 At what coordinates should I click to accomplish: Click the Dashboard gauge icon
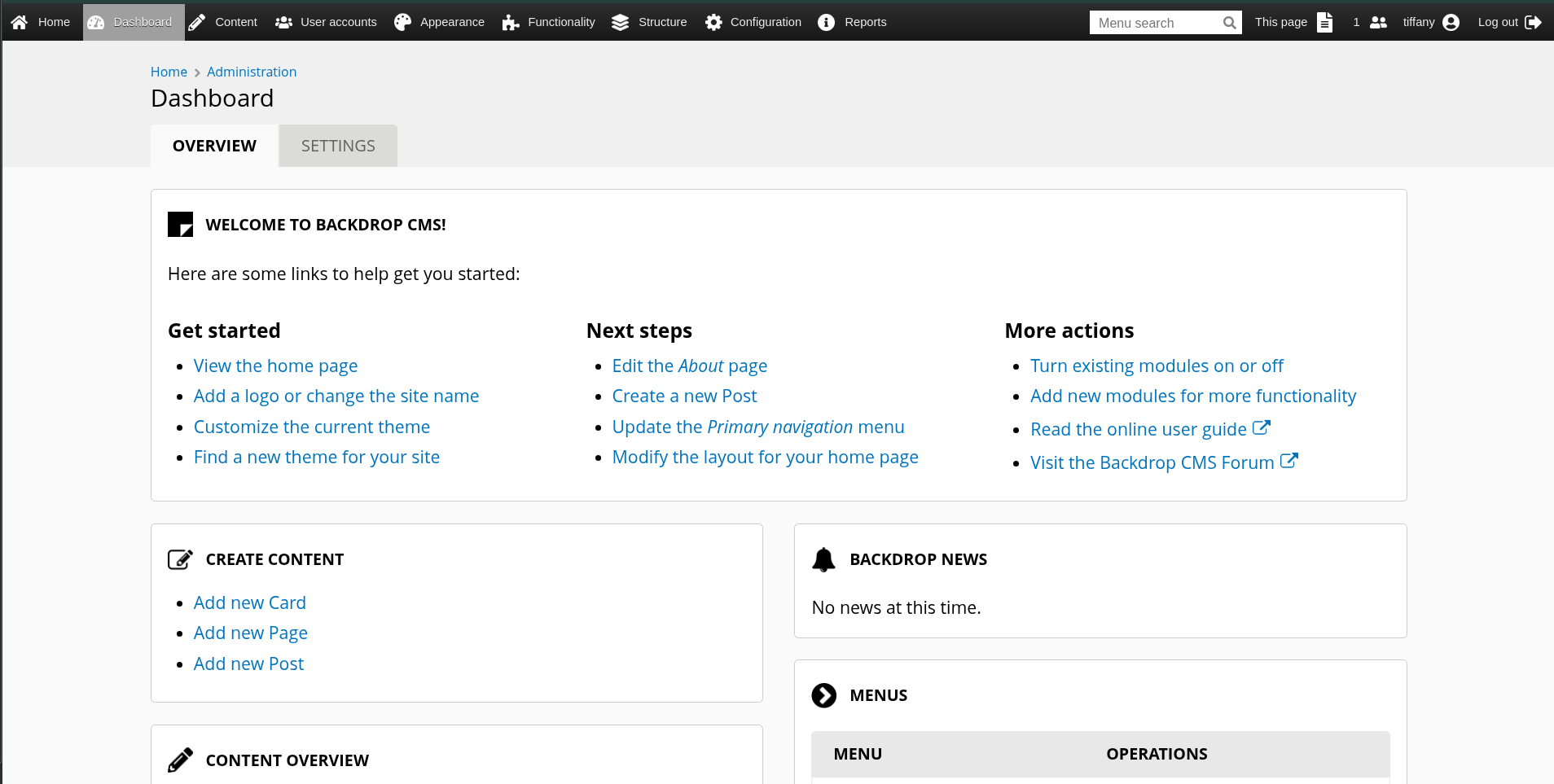(96, 22)
